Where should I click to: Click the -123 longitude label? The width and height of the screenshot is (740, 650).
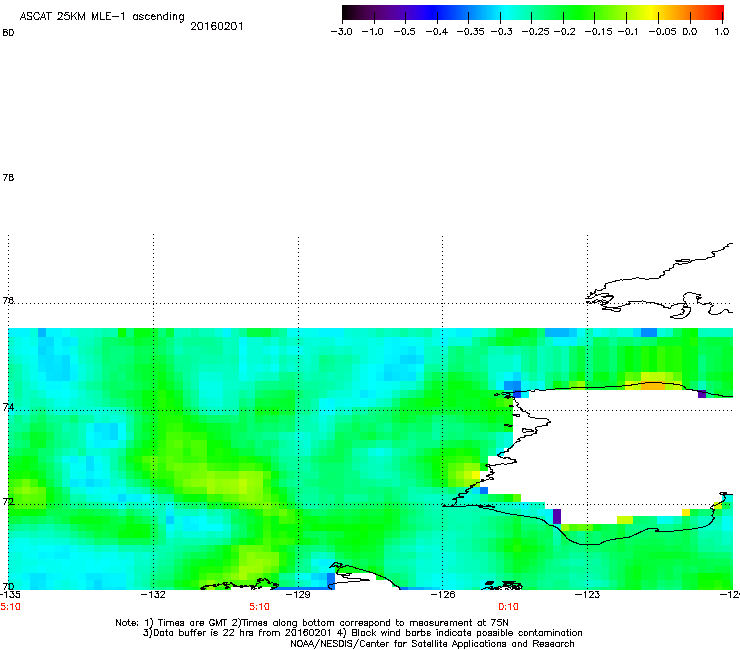pyautogui.click(x=587, y=595)
